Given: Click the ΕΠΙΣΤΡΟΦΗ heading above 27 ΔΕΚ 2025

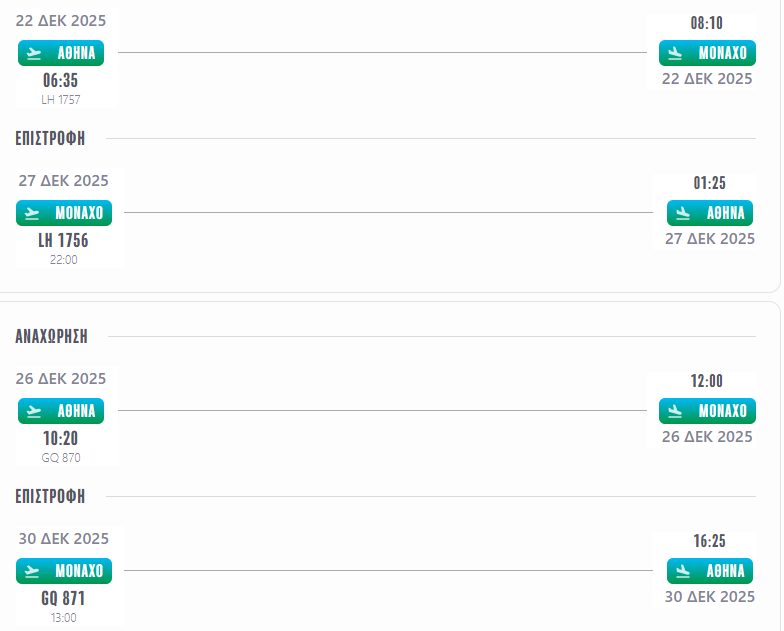Looking at the screenshot, I should click(x=50, y=139).
